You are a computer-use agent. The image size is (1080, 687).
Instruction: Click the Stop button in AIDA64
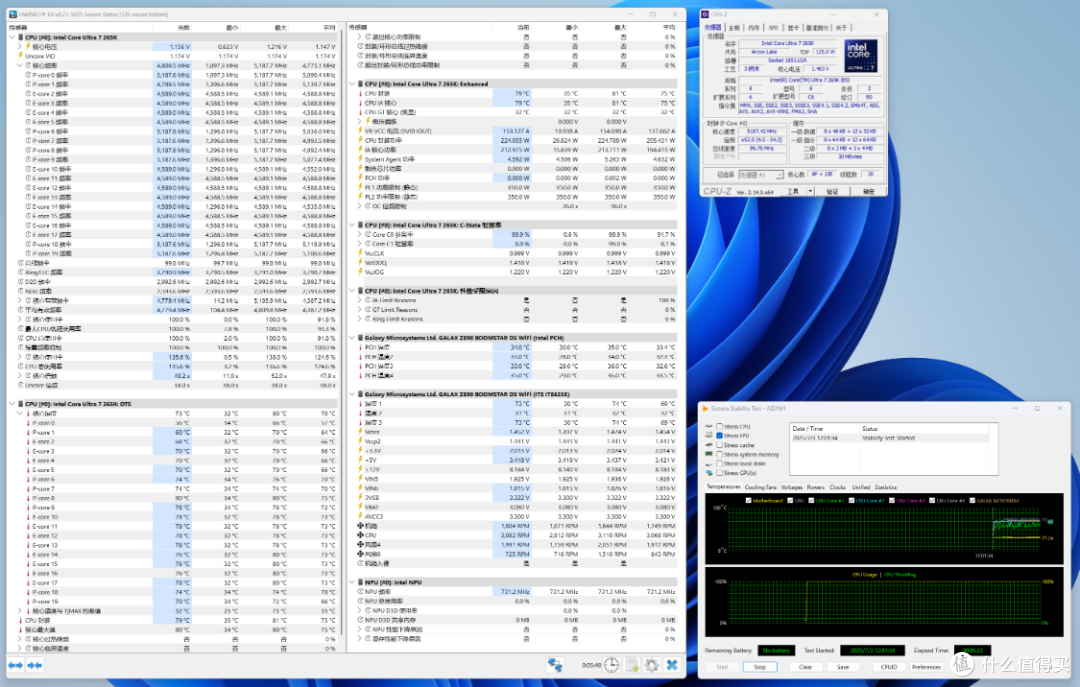[760, 667]
